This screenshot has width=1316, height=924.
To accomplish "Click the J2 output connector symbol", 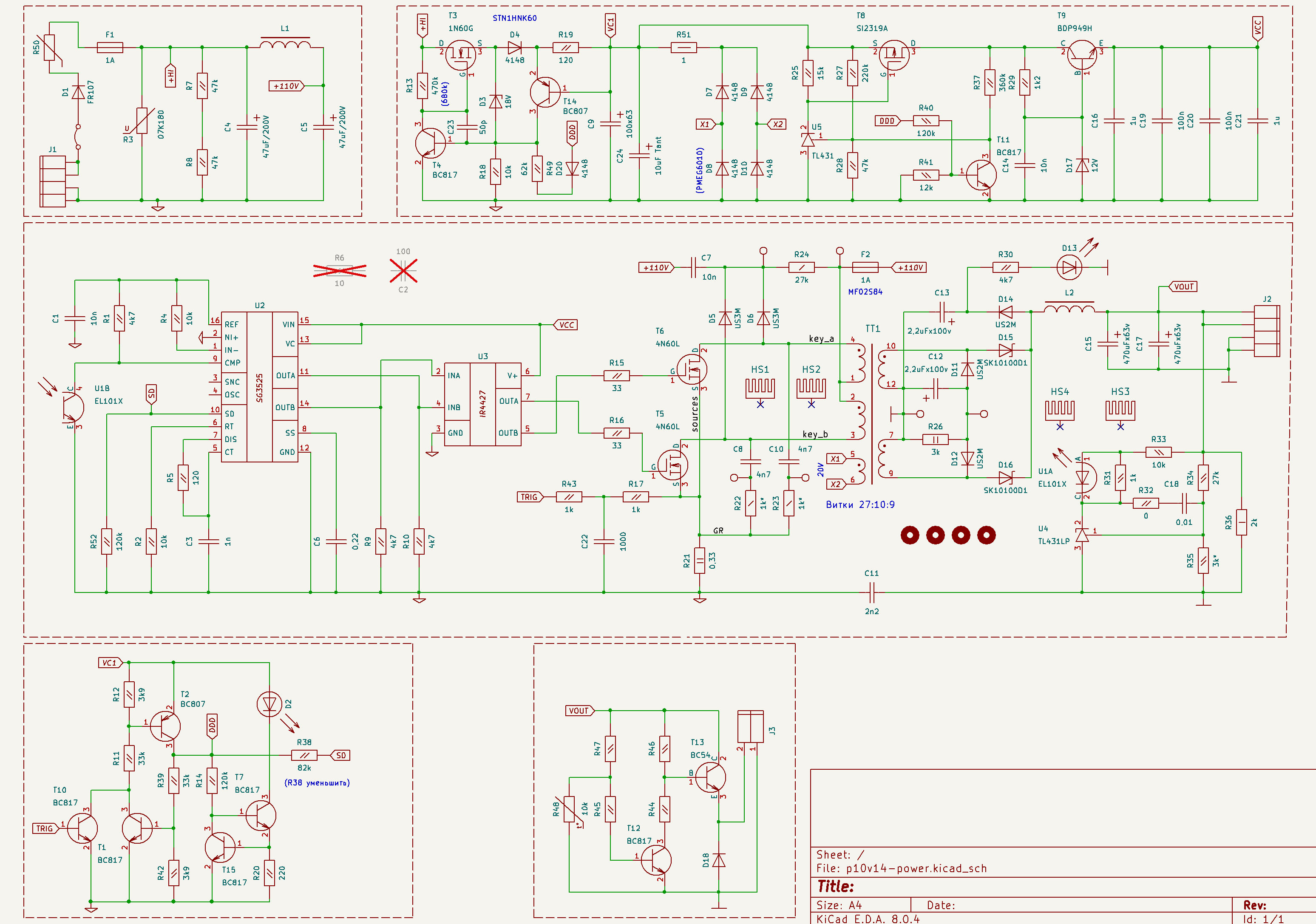I will [1267, 331].
